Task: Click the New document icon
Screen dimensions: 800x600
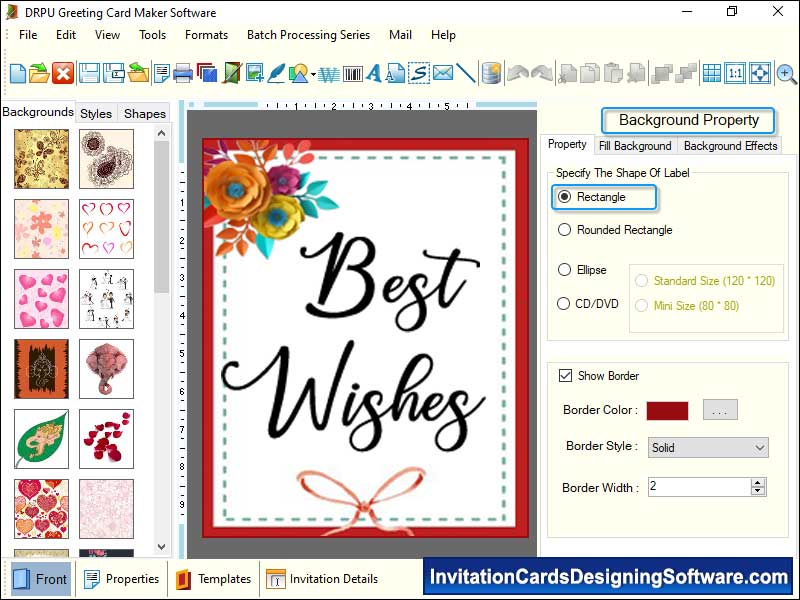Action: point(17,73)
